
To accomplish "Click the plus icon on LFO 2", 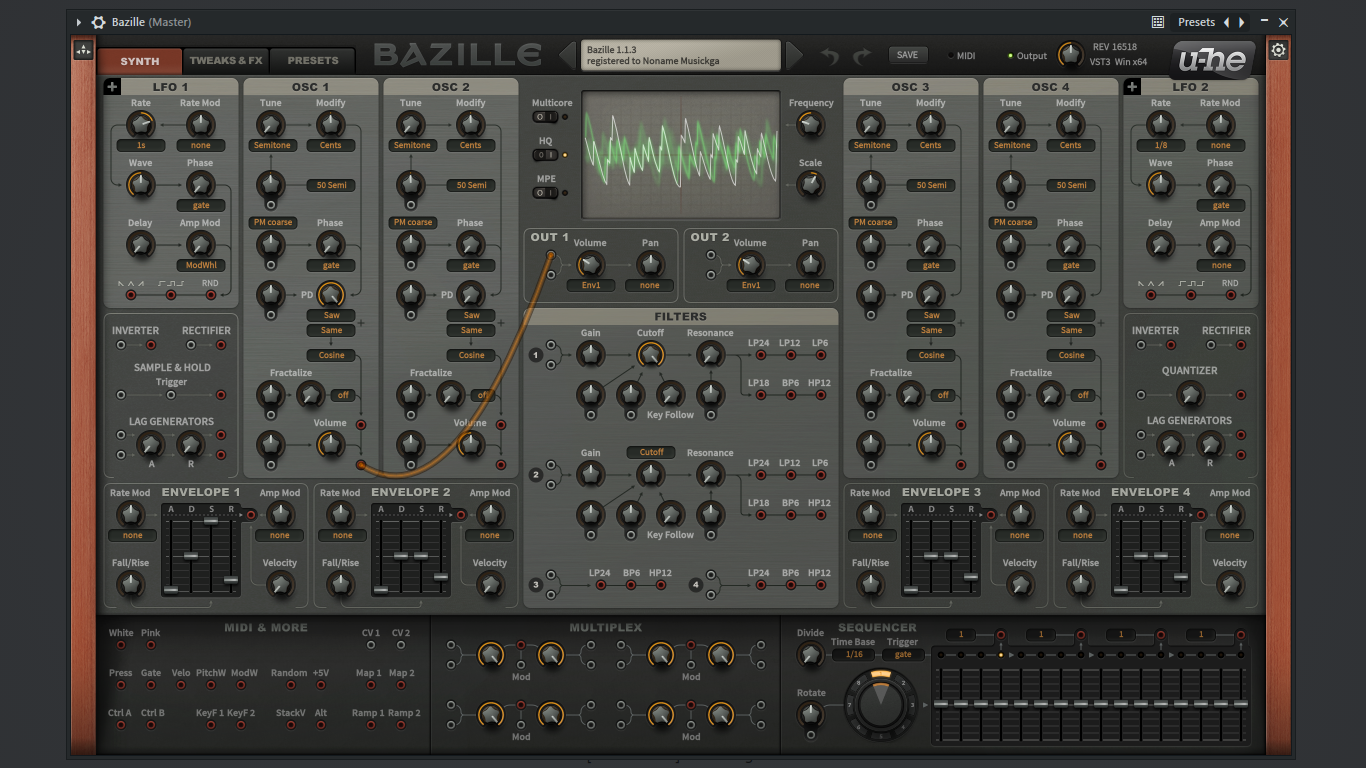I will 1132,87.
